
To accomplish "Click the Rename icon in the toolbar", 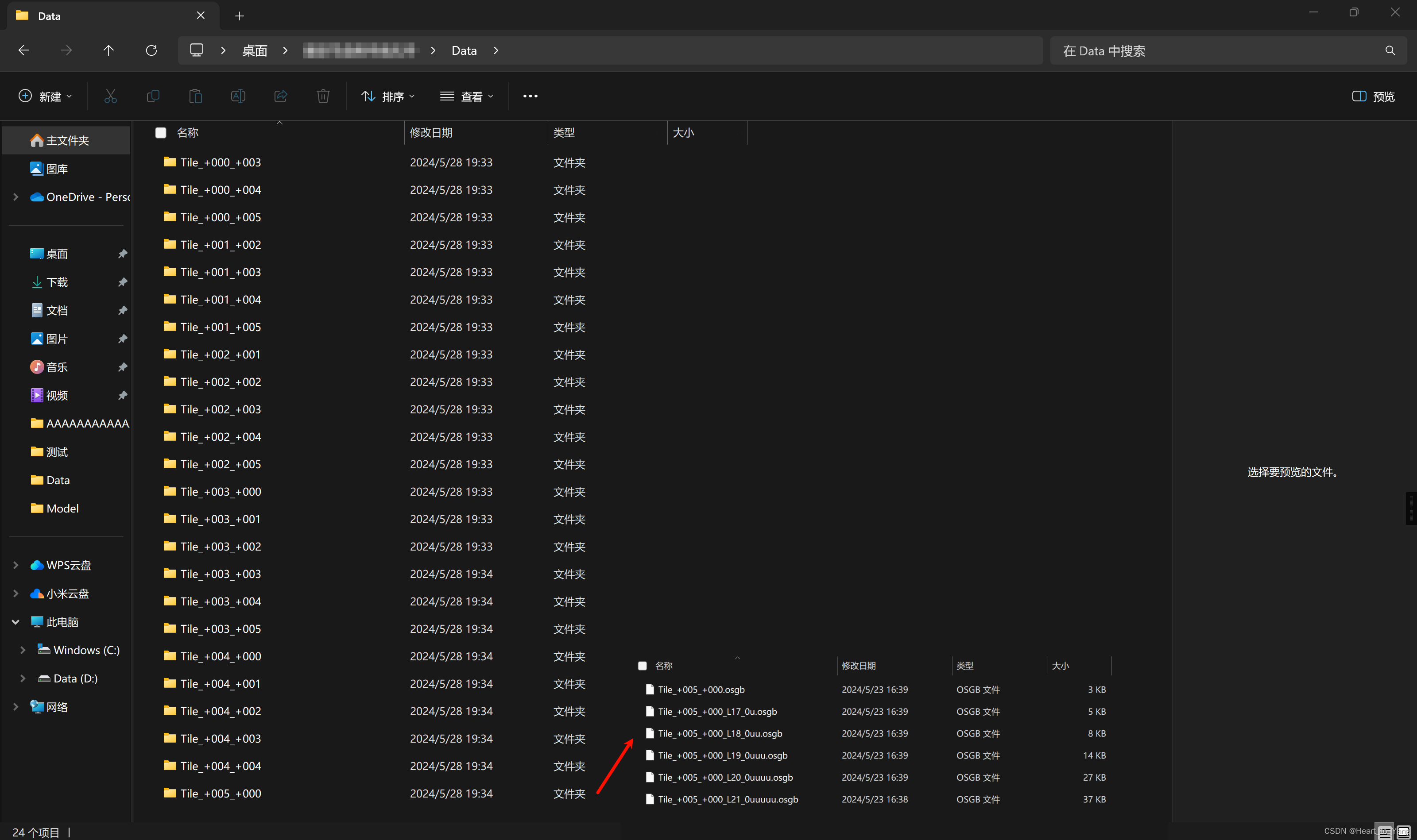I will click(x=238, y=96).
